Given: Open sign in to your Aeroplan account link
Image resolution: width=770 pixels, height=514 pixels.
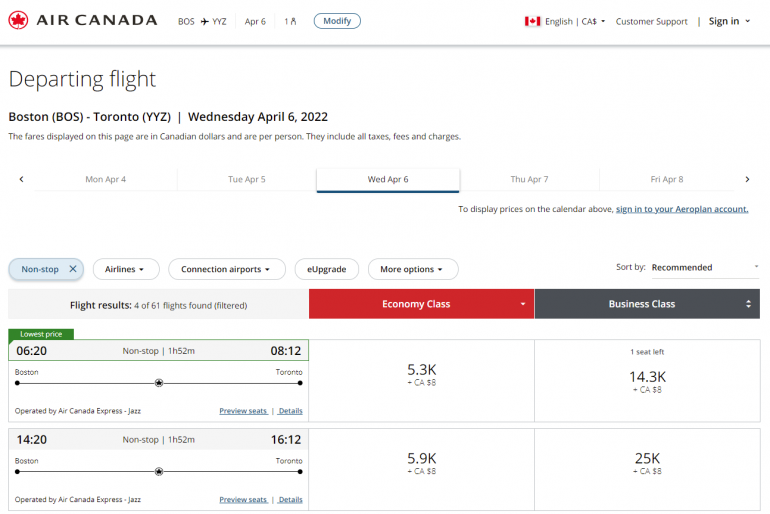Looking at the screenshot, I should [681, 209].
